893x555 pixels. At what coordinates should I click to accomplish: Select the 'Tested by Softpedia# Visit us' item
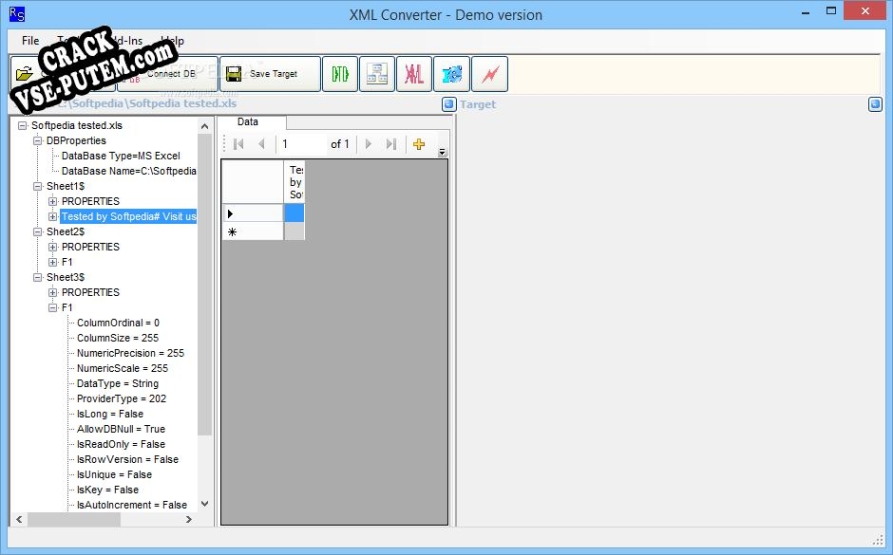[x=129, y=216]
